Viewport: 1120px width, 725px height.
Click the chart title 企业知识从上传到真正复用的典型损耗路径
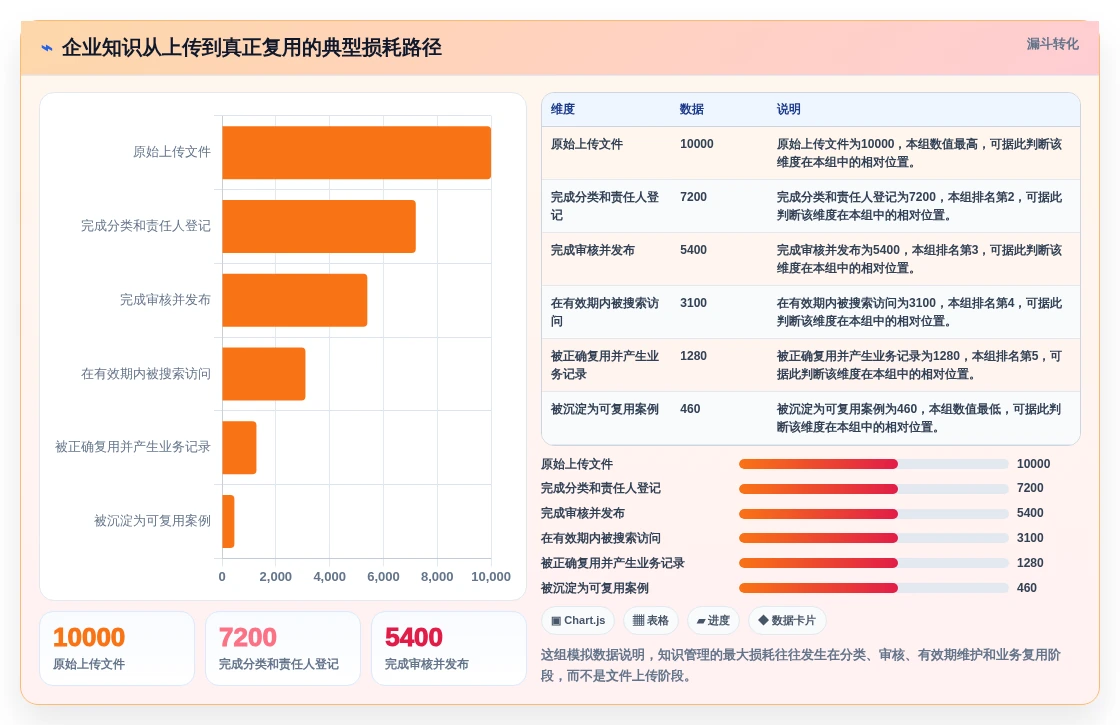[251, 48]
